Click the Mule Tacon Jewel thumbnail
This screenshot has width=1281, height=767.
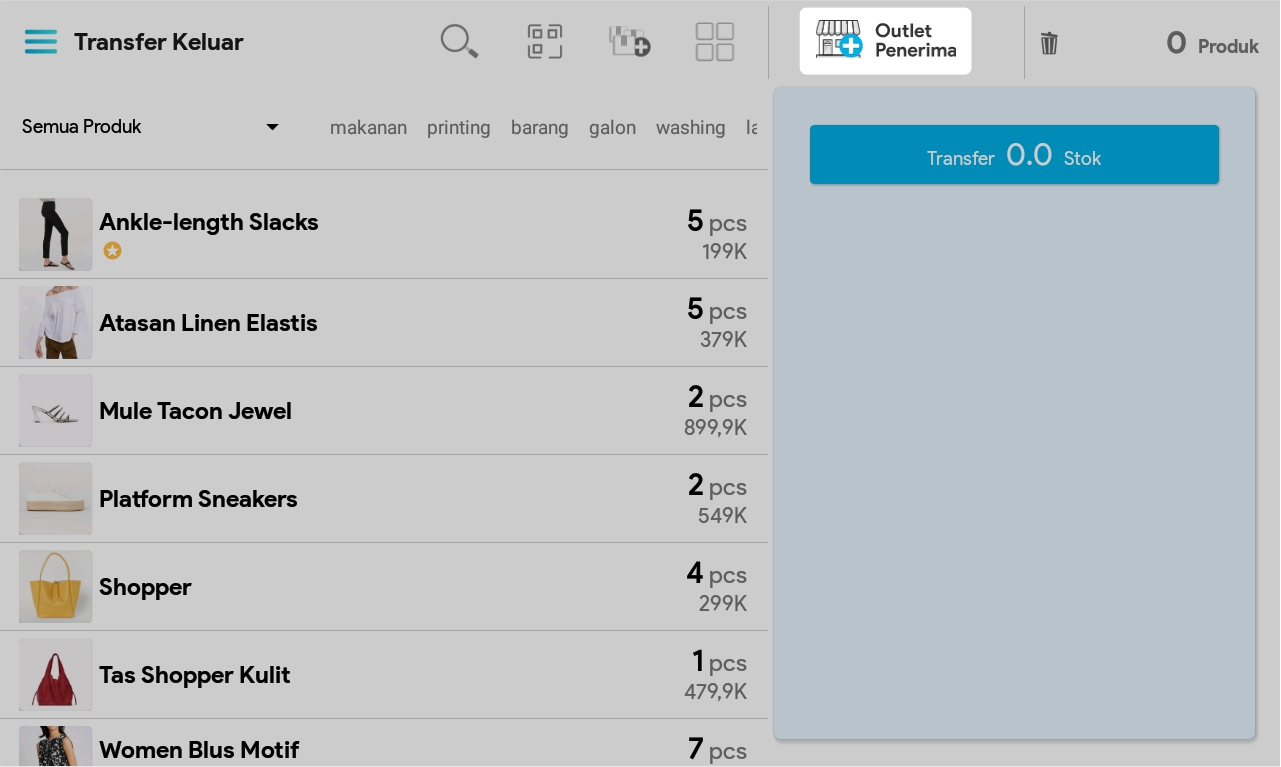56,411
